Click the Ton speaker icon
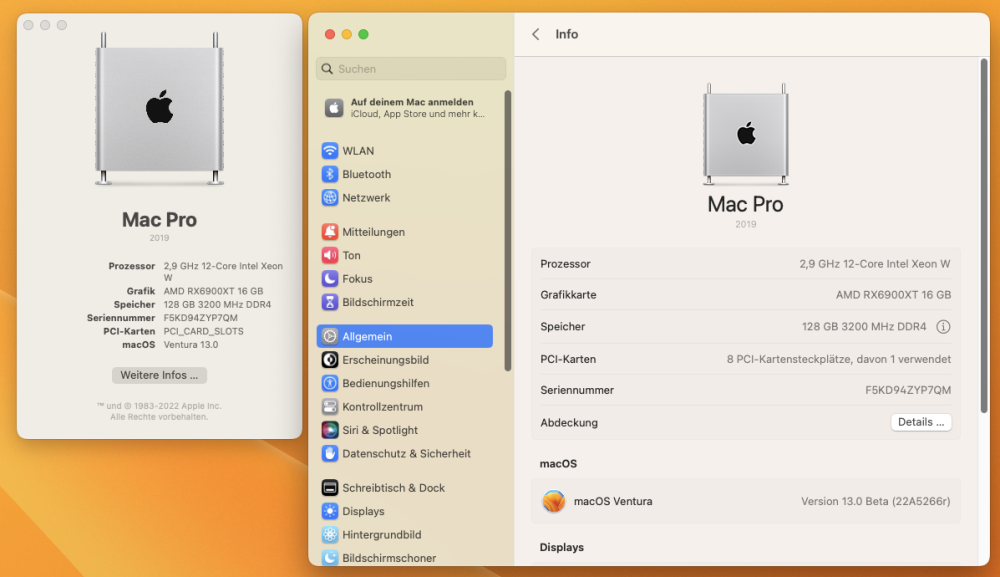 coord(330,255)
